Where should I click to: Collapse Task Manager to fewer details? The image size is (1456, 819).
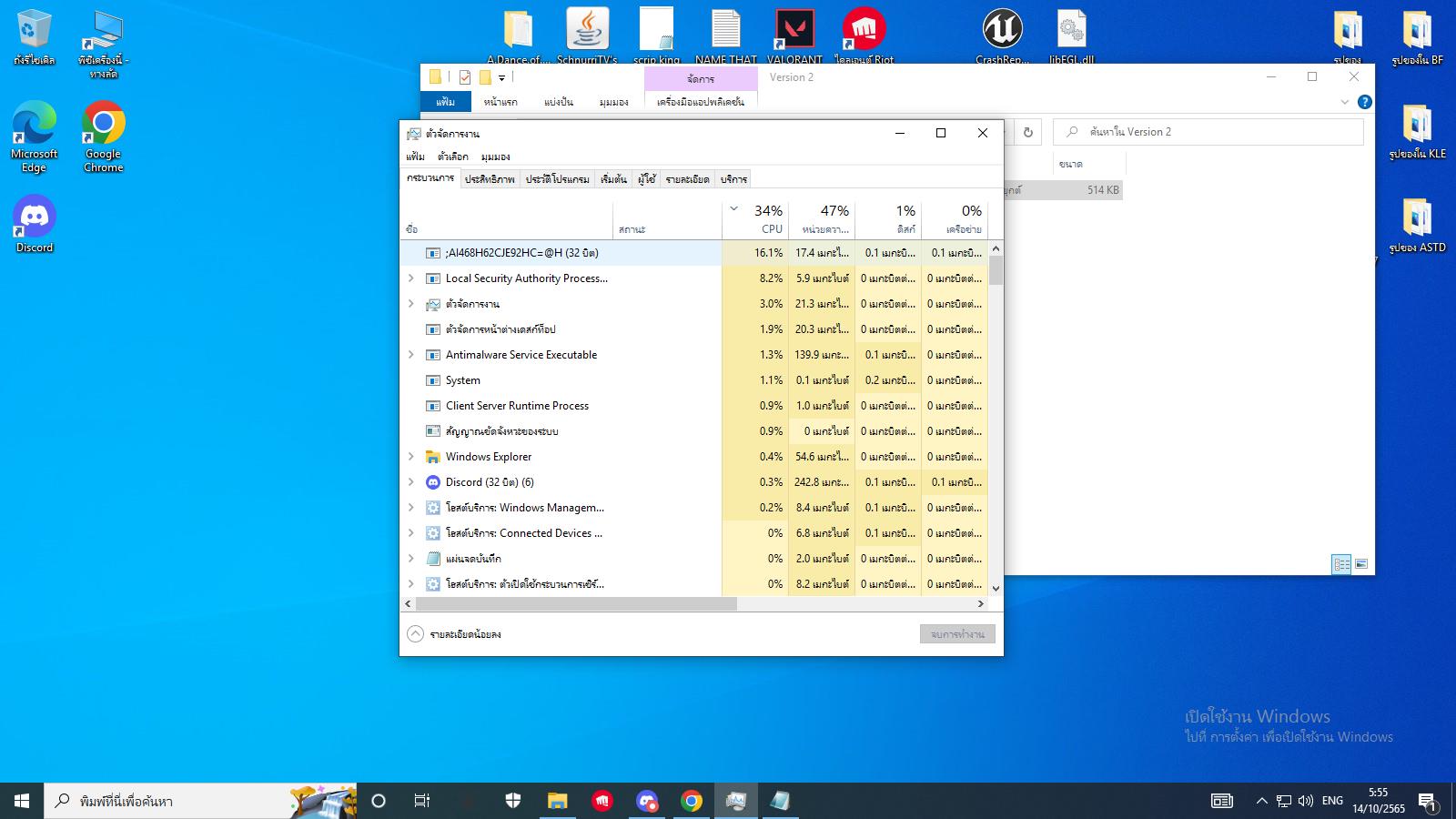point(455,634)
